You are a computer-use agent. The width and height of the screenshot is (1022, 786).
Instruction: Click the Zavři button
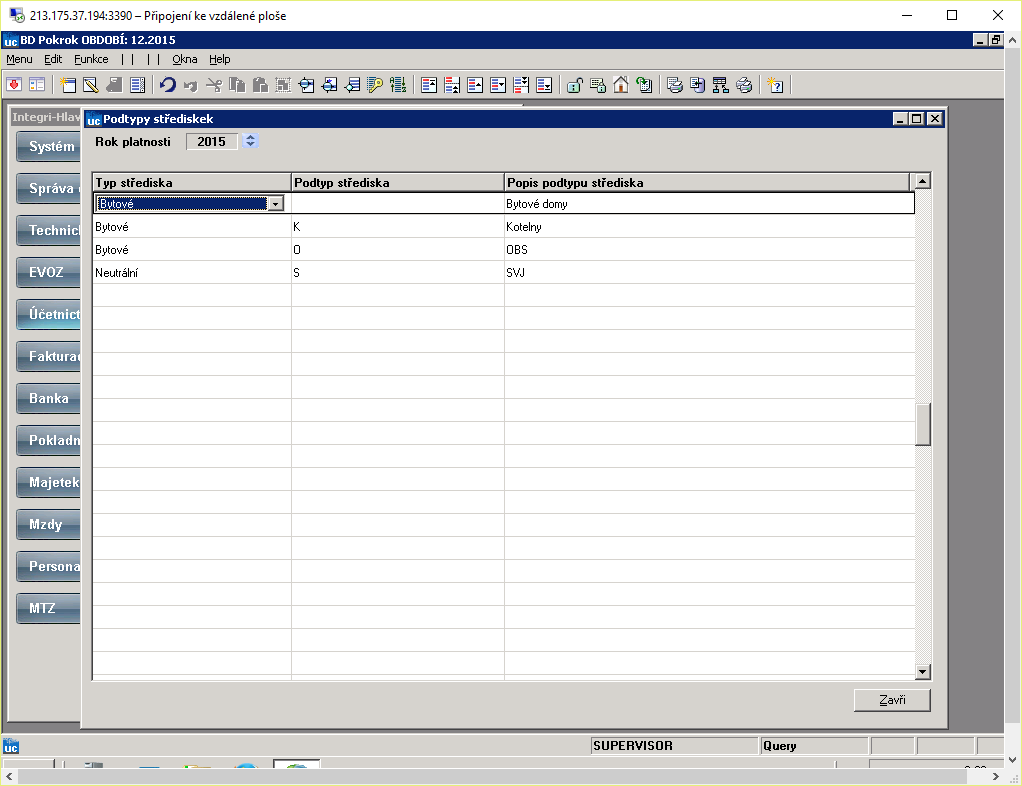point(892,700)
